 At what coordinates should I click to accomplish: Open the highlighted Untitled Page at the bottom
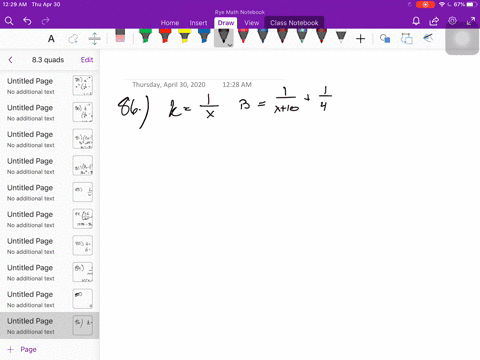[50, 326]
